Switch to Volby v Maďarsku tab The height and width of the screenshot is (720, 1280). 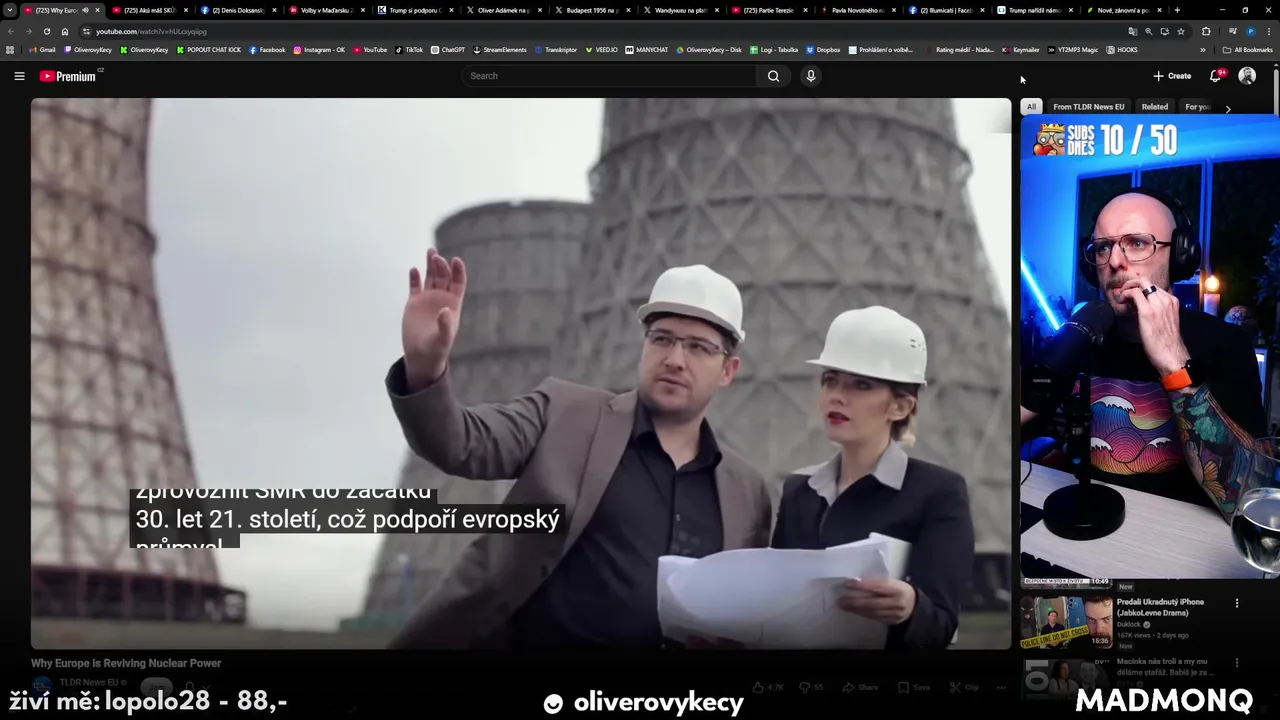[326, 10]
